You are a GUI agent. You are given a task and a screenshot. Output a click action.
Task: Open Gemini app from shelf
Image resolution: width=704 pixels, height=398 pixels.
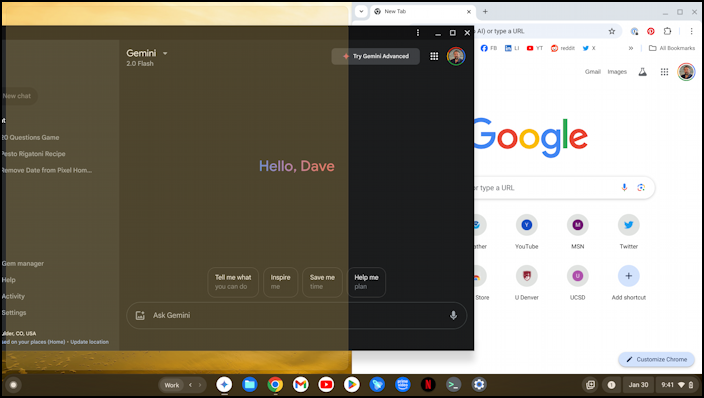[224, 385]
